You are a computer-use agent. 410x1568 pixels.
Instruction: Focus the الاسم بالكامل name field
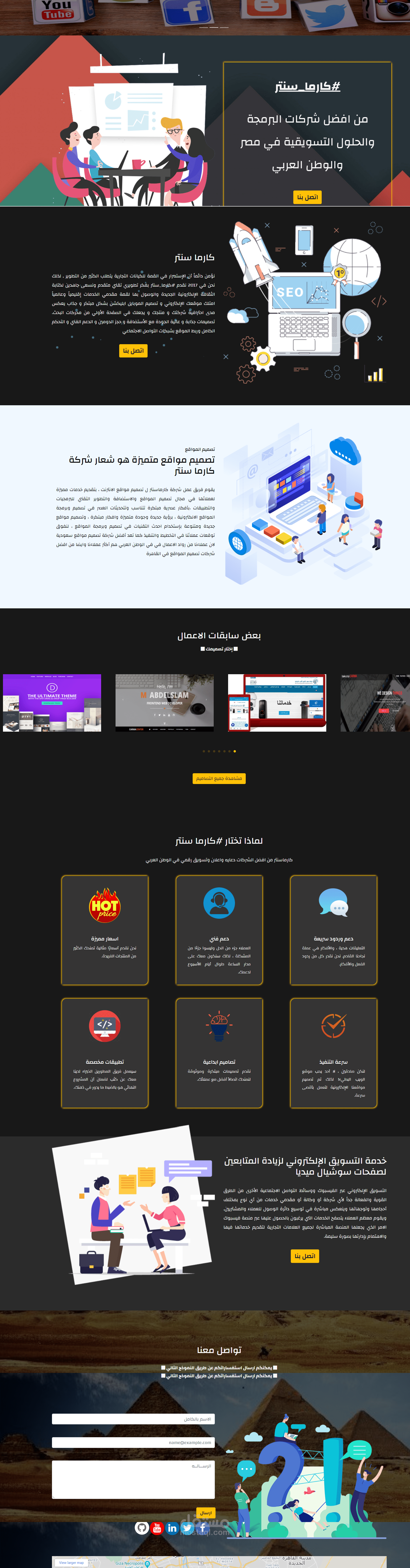133,1419
